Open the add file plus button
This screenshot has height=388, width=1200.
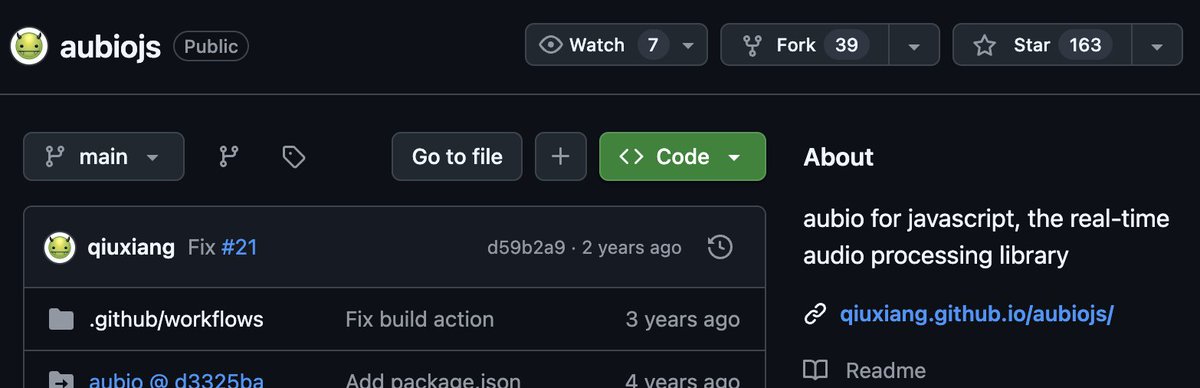tap(561, 156)
